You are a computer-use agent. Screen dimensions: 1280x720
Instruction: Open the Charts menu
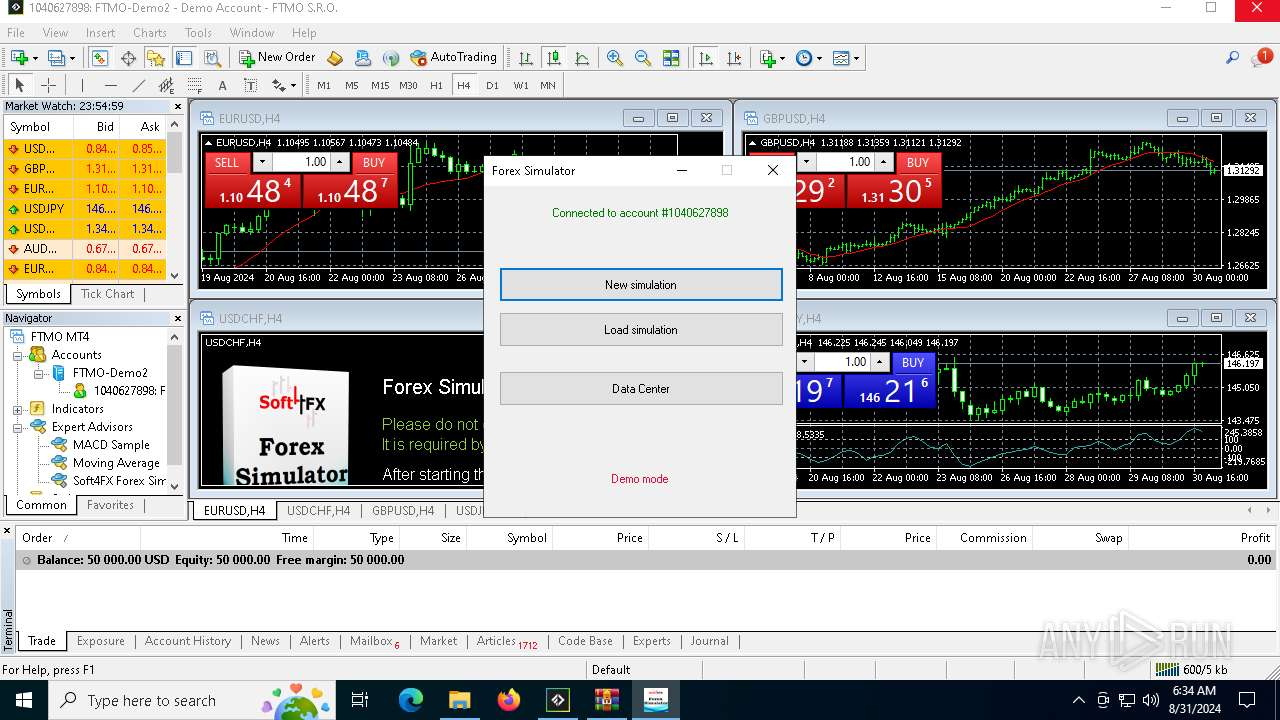[x=150, y=33]
